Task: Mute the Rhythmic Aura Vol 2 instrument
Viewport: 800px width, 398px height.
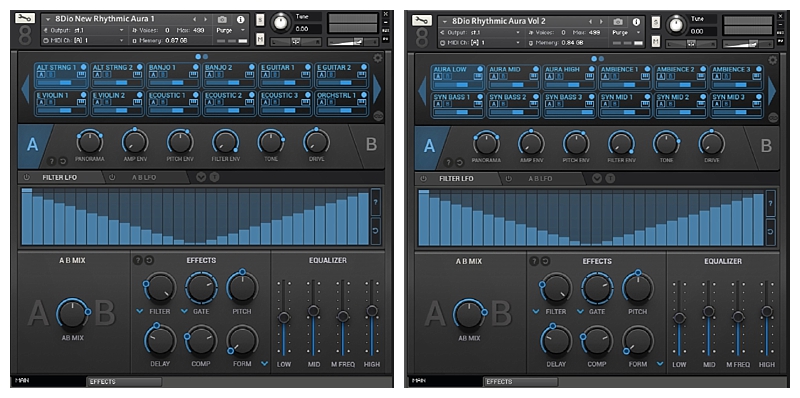Action: 656,41
